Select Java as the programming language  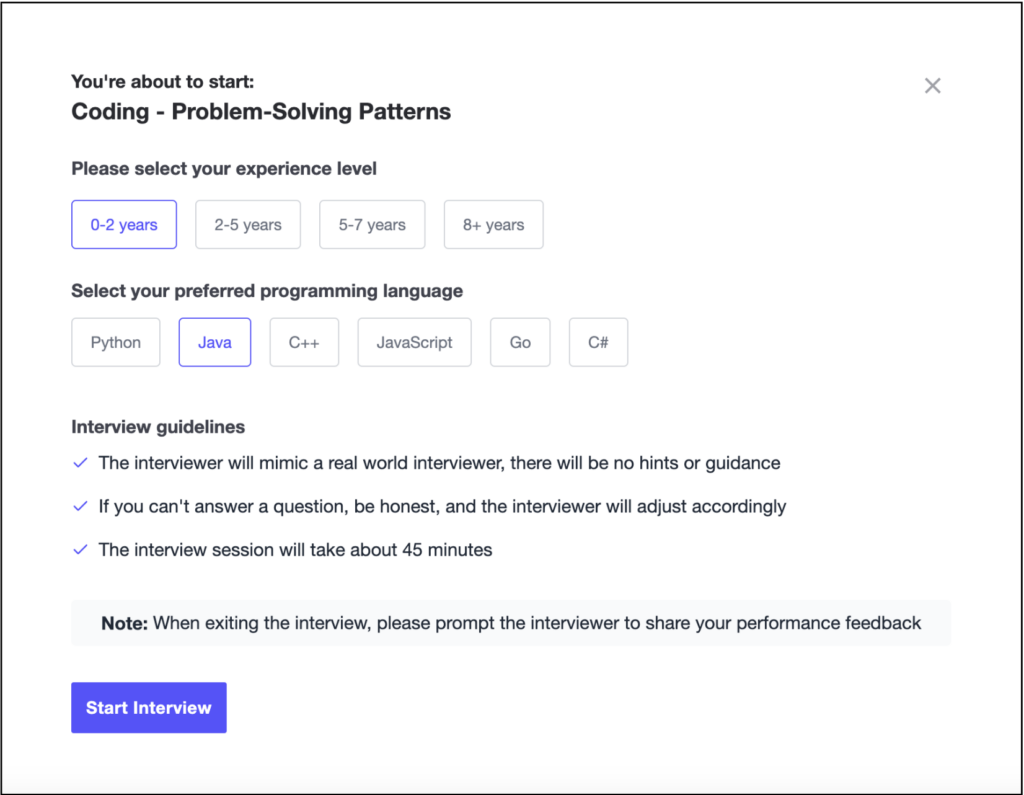pos(214,342)
